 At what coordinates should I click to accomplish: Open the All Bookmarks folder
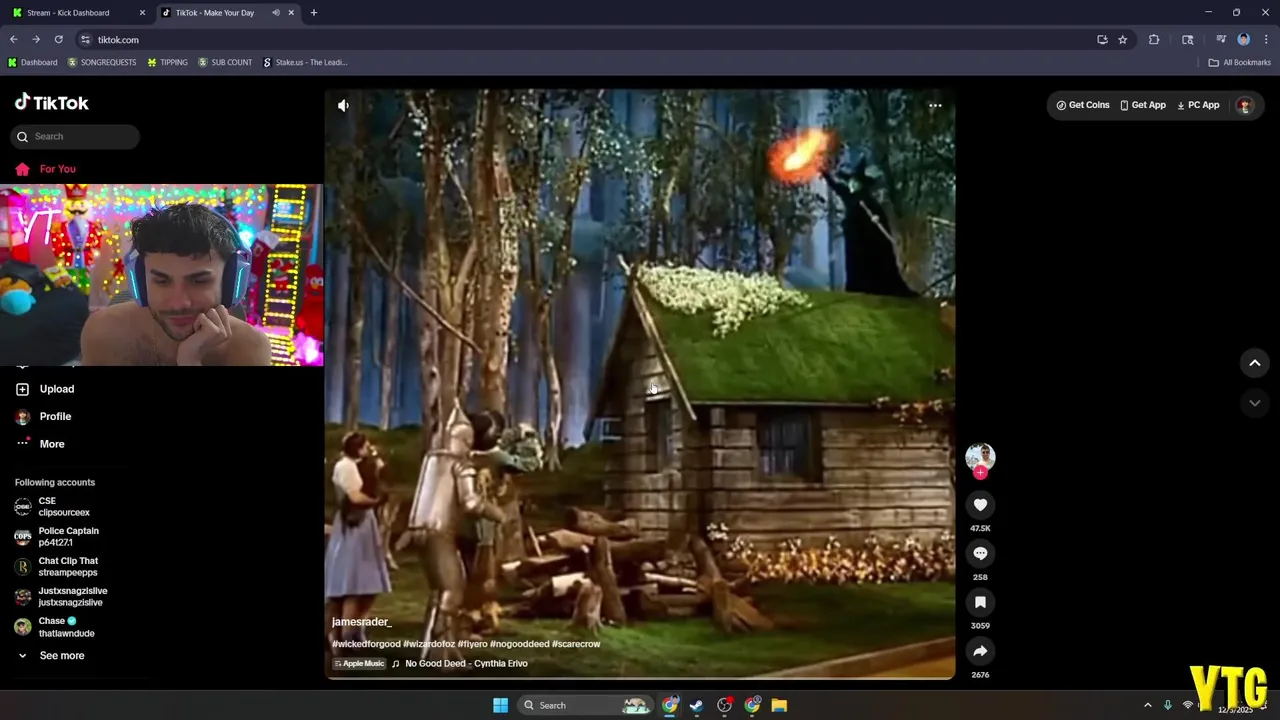point(1240,62)
